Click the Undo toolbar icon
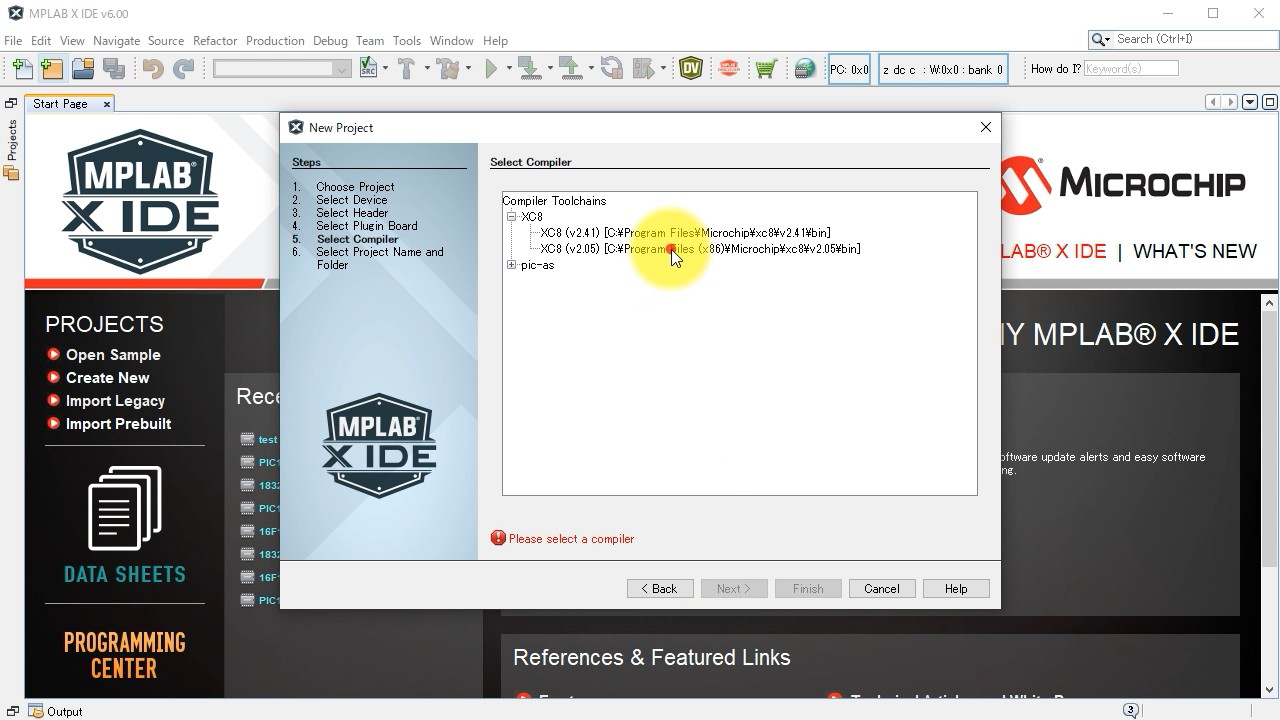 pyautogui.click(x=153, y=69)
